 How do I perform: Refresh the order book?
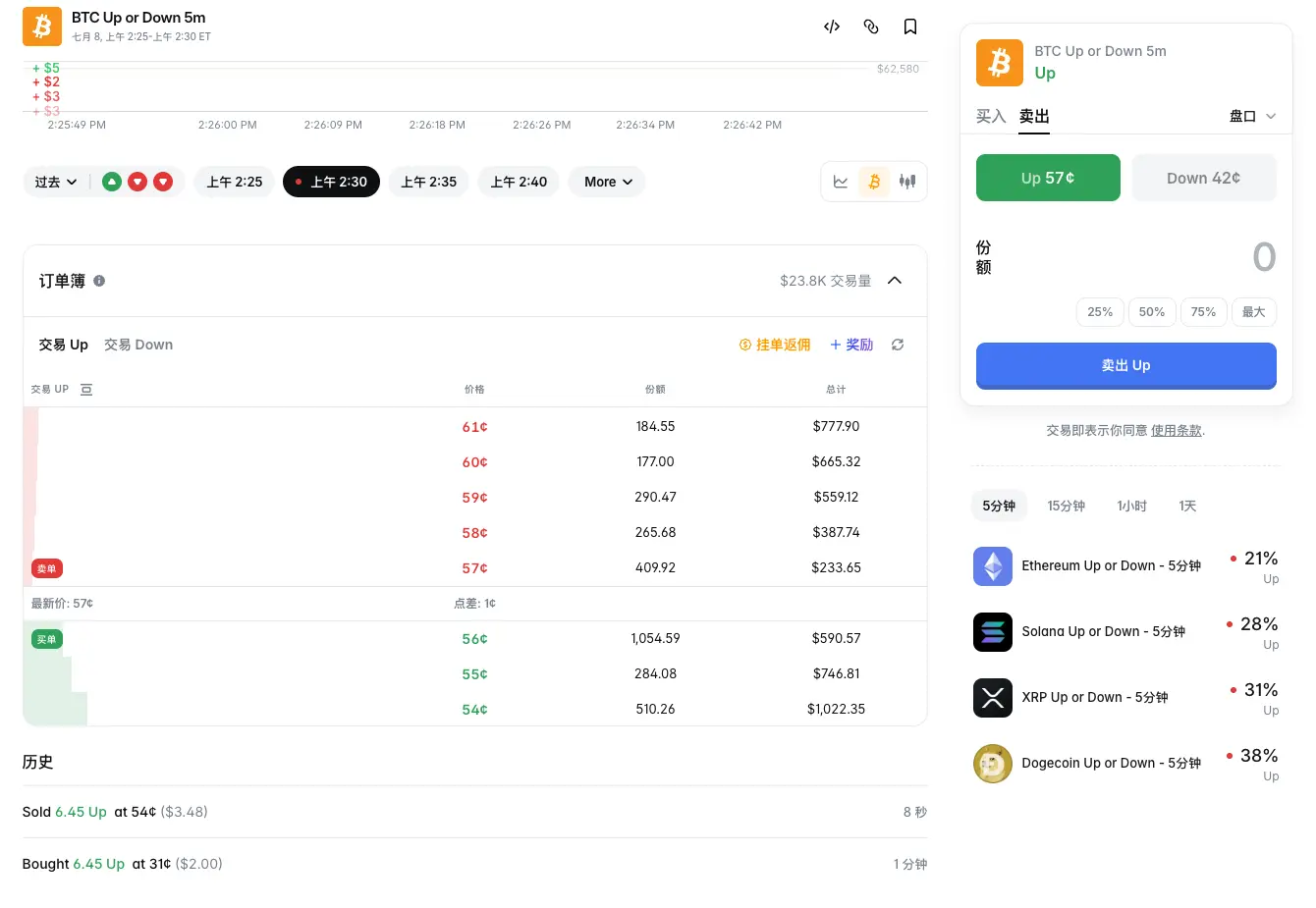click(898, 345)
